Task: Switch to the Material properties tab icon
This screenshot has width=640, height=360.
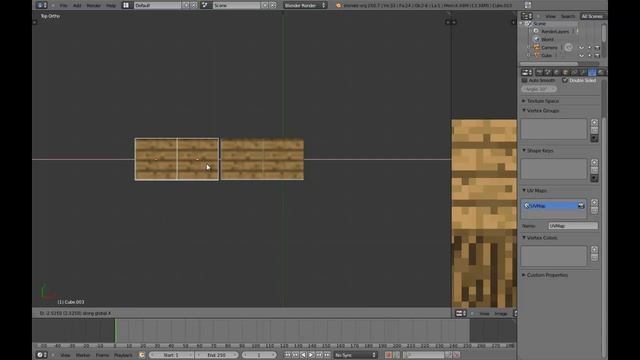Action: tap(600, 72)
